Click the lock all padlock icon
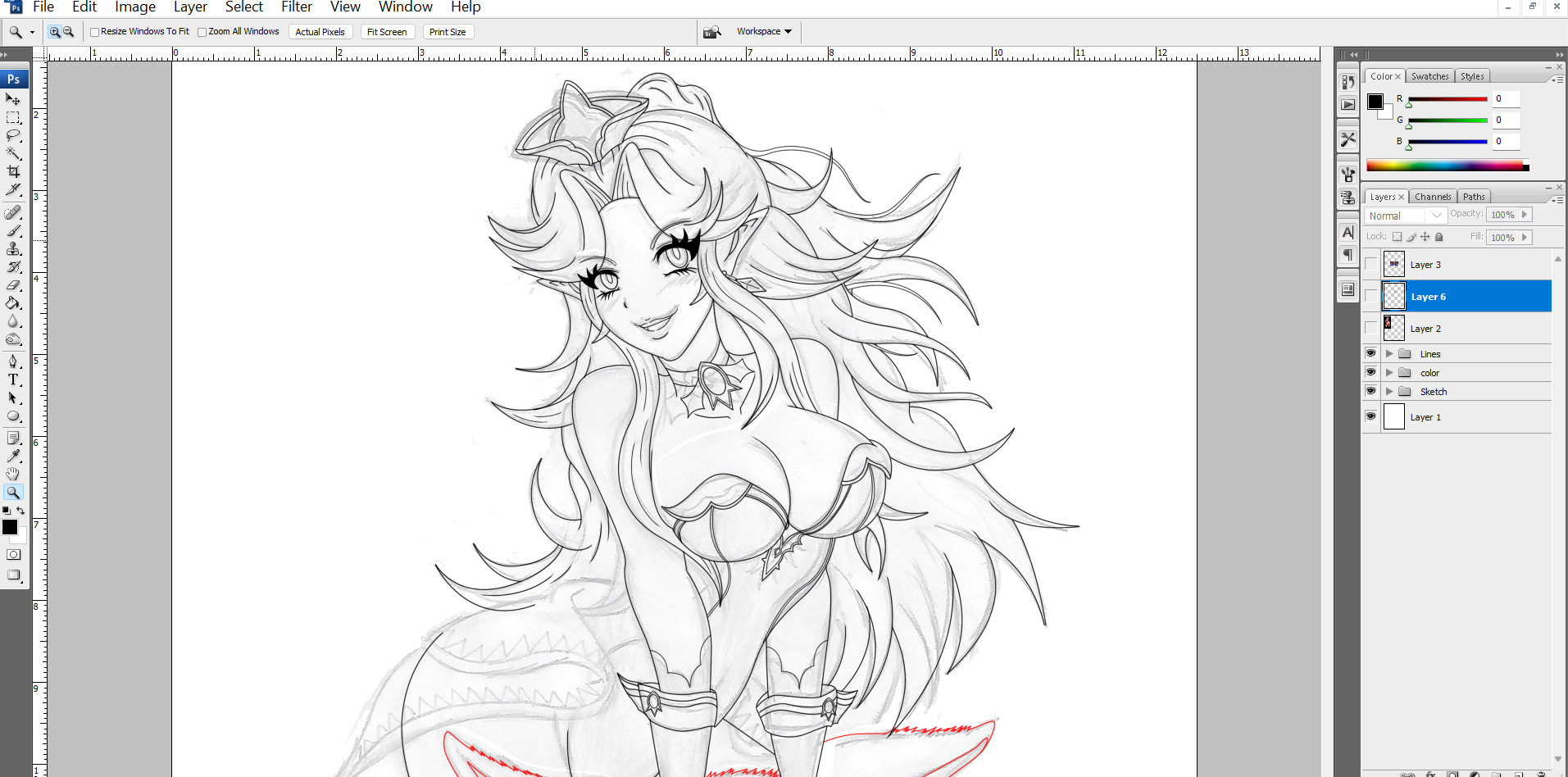 coord(1438,237)
